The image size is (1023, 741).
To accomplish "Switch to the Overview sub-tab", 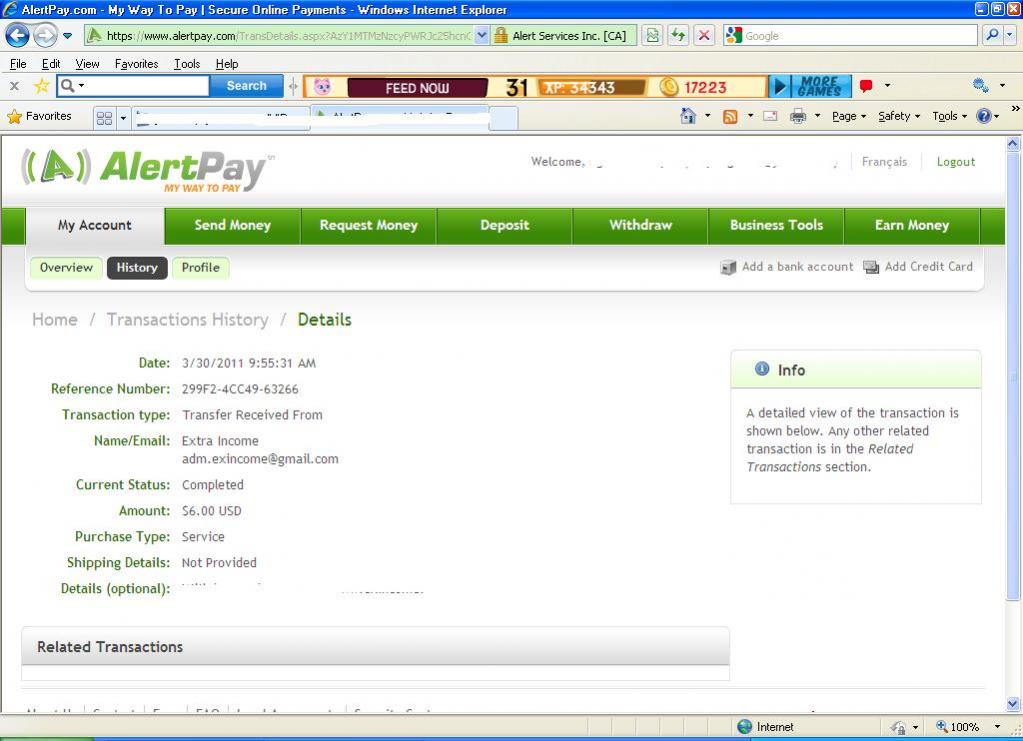I will pos(66,267).
